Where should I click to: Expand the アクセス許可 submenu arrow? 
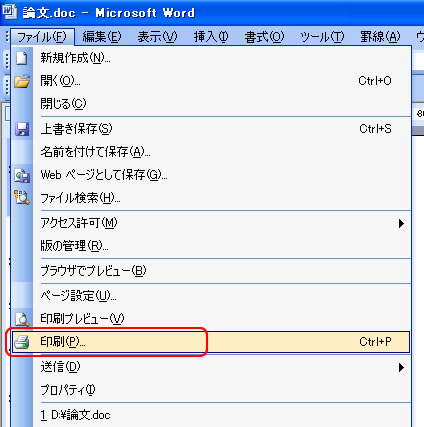pyautogui.click(x=401, y=223)
